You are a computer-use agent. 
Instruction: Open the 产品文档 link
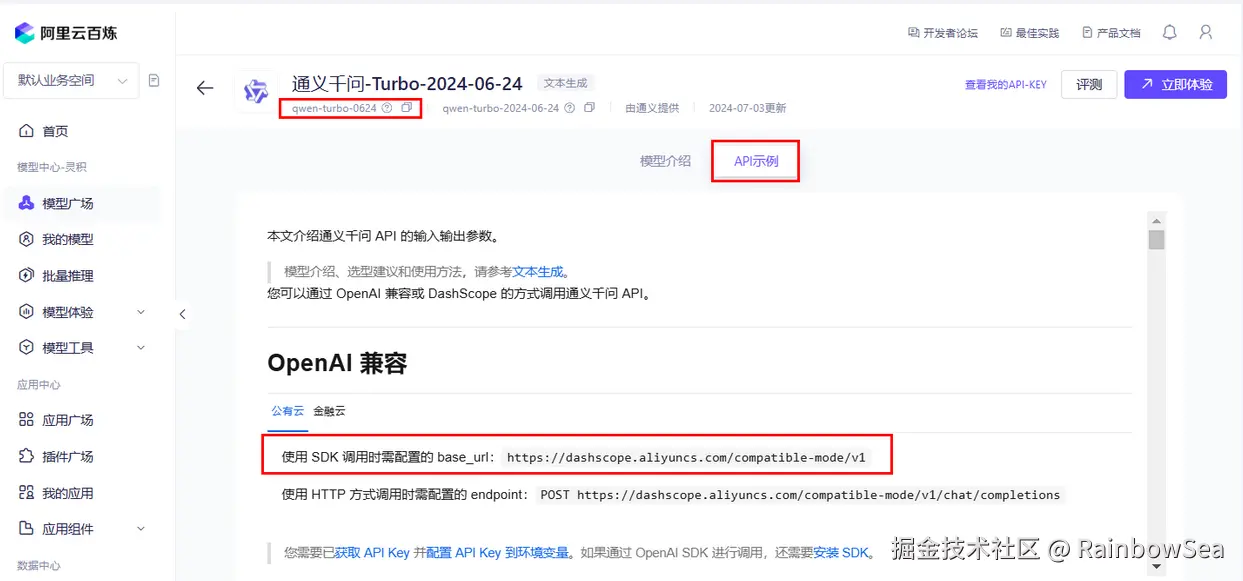1111,33
